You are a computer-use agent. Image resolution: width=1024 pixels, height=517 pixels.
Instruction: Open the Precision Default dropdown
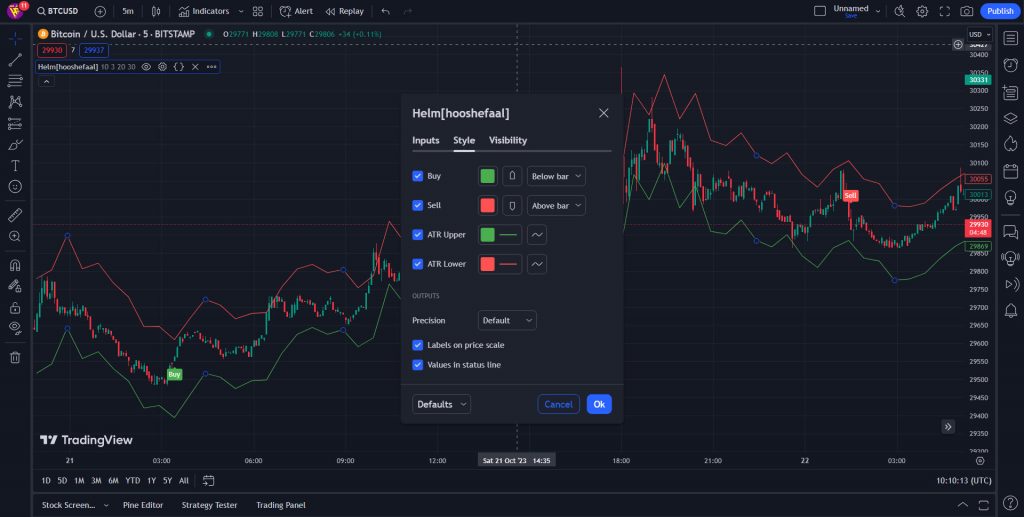coord(507,321)
